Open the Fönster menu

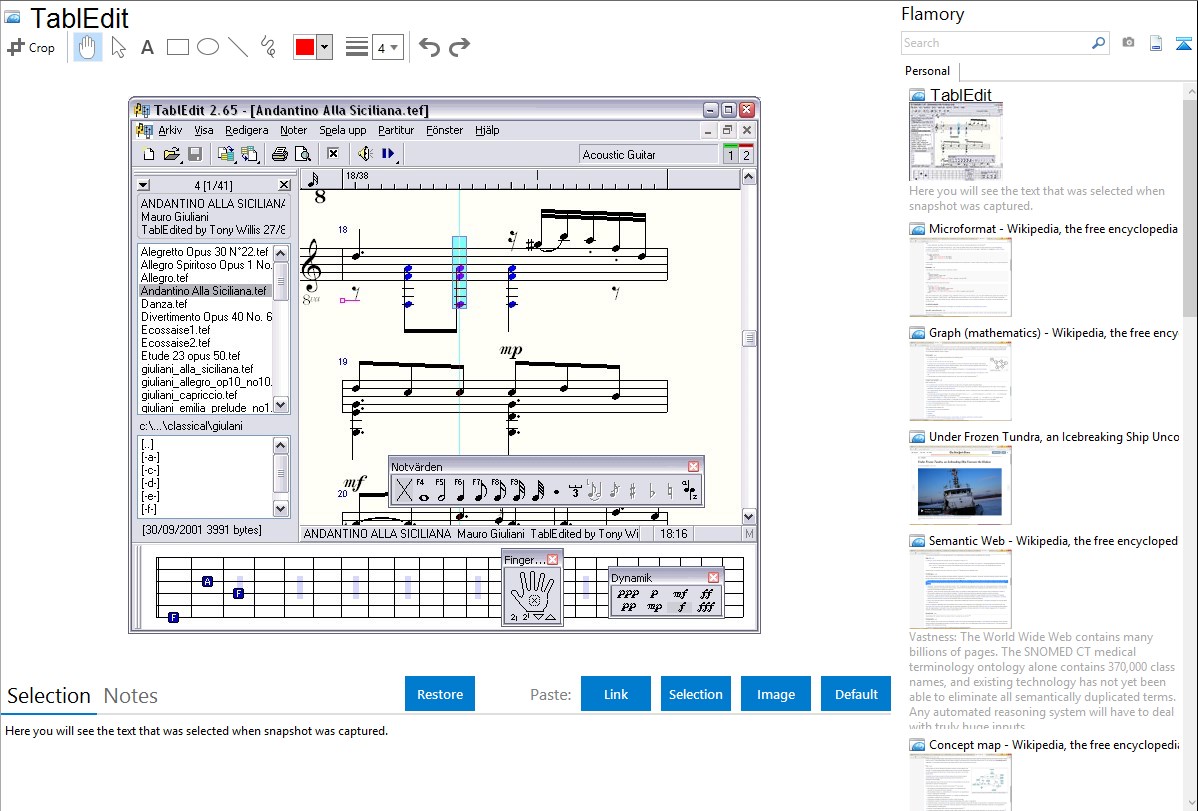(445, 131)
